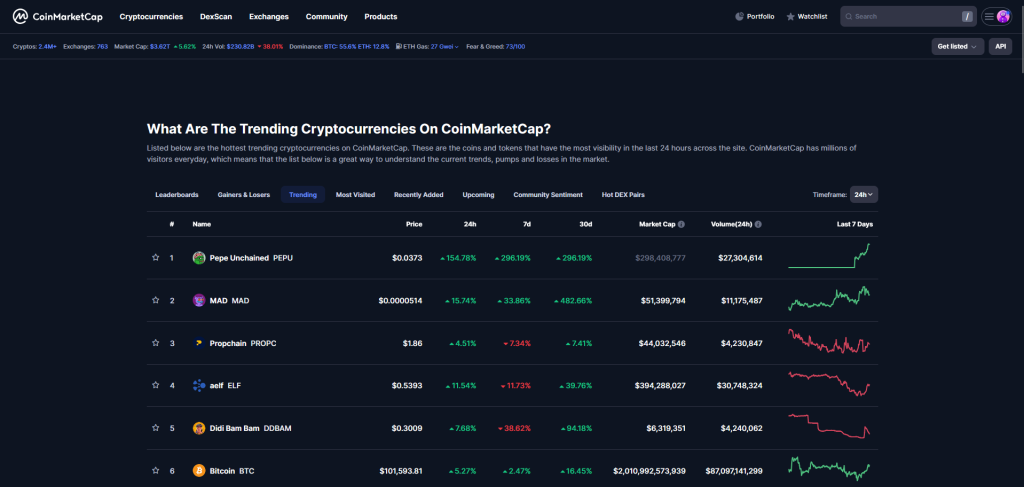Star Pepe Unchained for watchlist
Viewport: 1024px width, 487px height.
point(155,258)
